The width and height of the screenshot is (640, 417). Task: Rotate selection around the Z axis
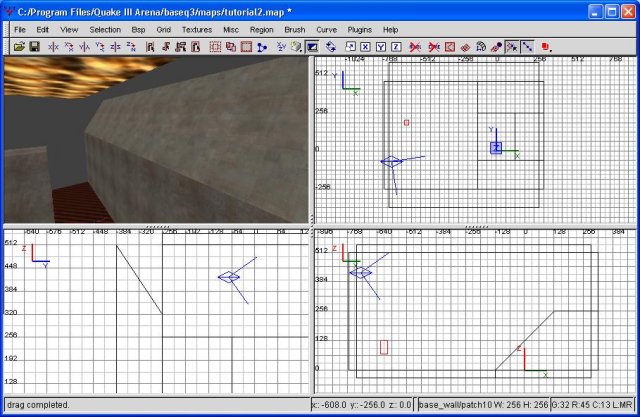(x=131, y=47)
